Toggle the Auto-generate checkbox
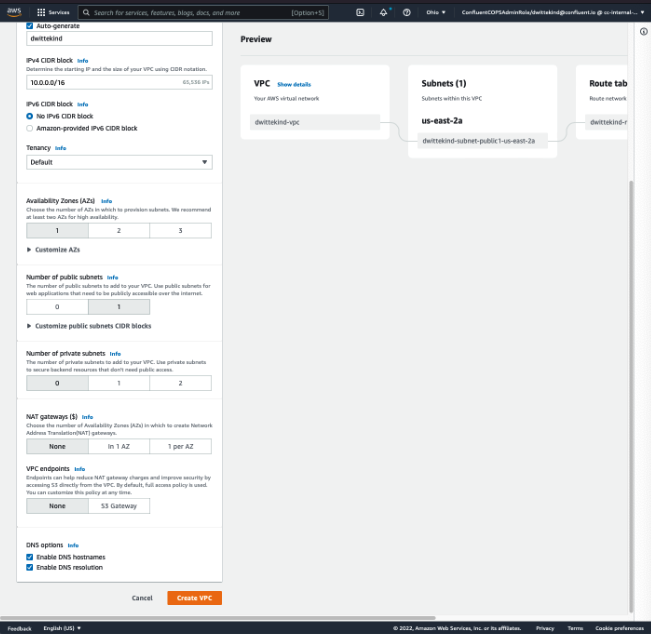Screen dimensions: 651x634 (x=29, y=26)
